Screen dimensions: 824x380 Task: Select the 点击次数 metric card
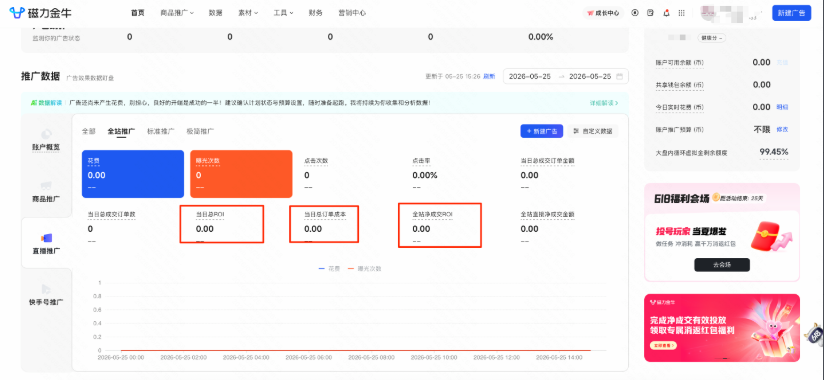click(349, 174)
